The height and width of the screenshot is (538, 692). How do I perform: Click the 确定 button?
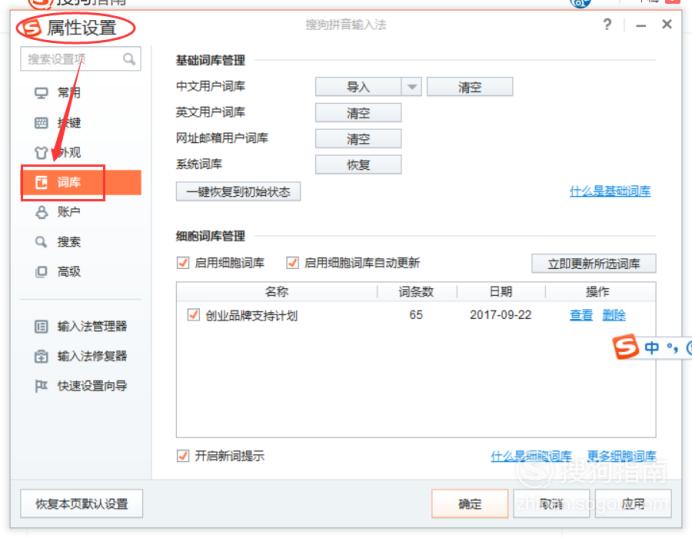[x=470, y=504]
